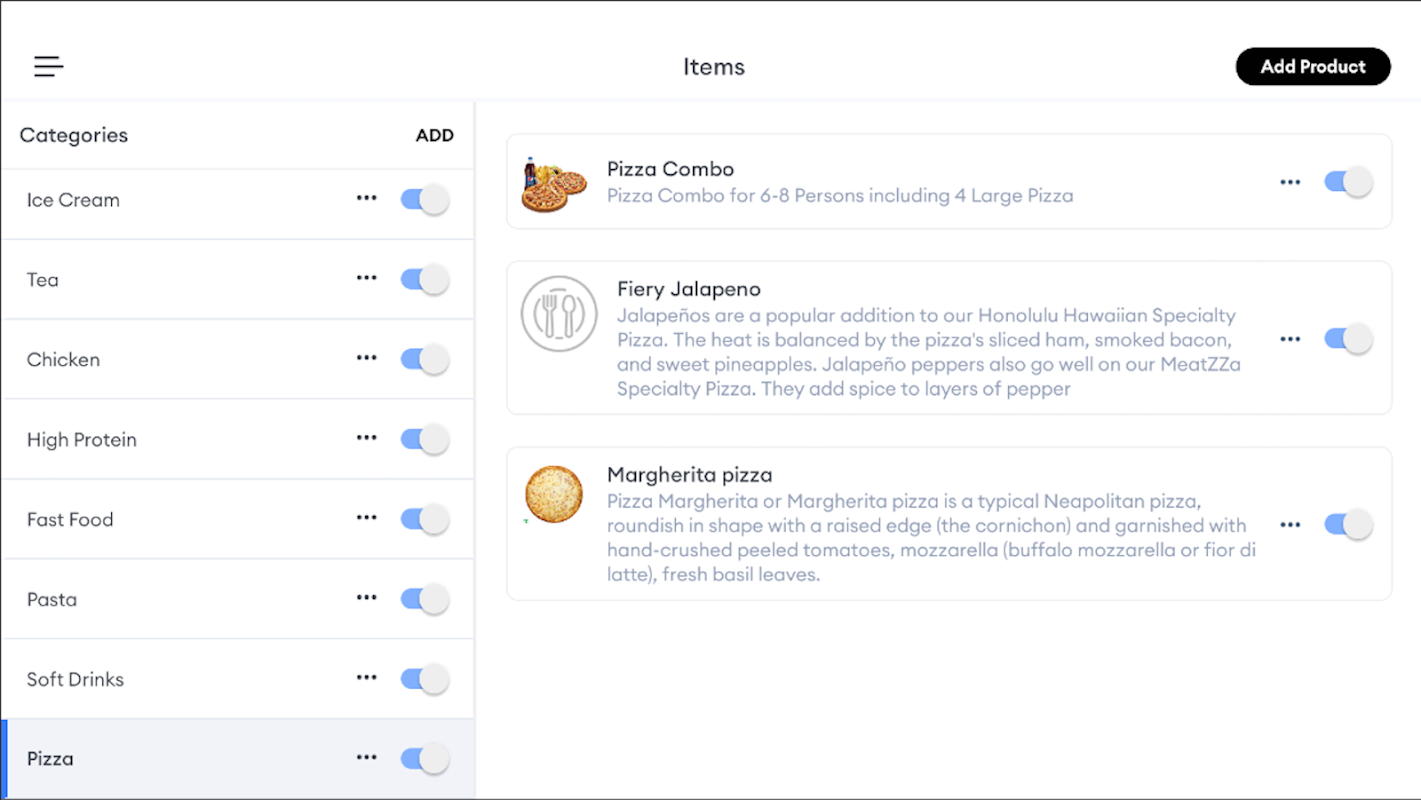1421x800 pixels.
Task: Open the hamburger menu icon
Action: (x=48, y=67)
